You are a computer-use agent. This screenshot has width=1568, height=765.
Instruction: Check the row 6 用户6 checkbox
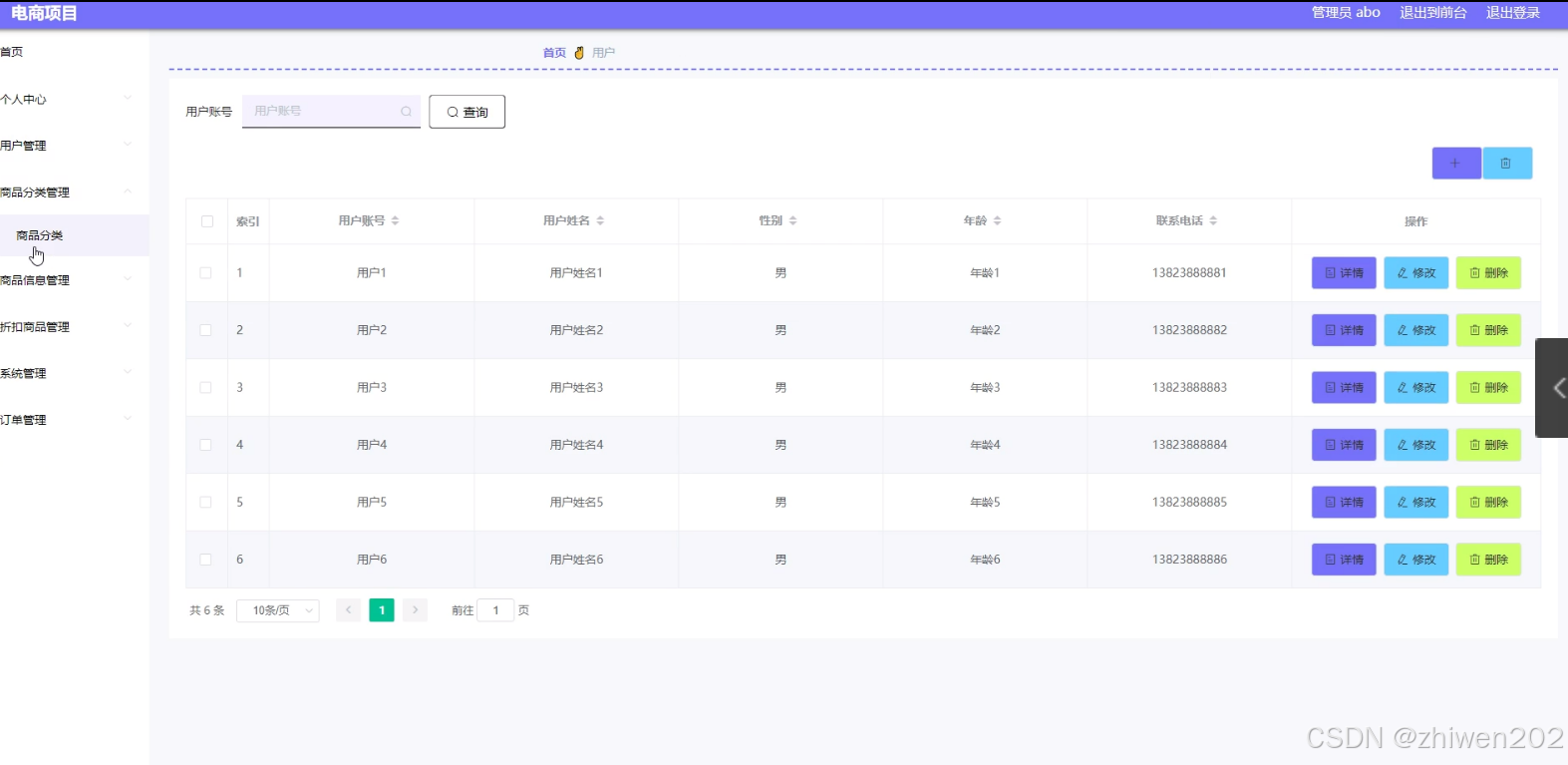pos(205,560)
